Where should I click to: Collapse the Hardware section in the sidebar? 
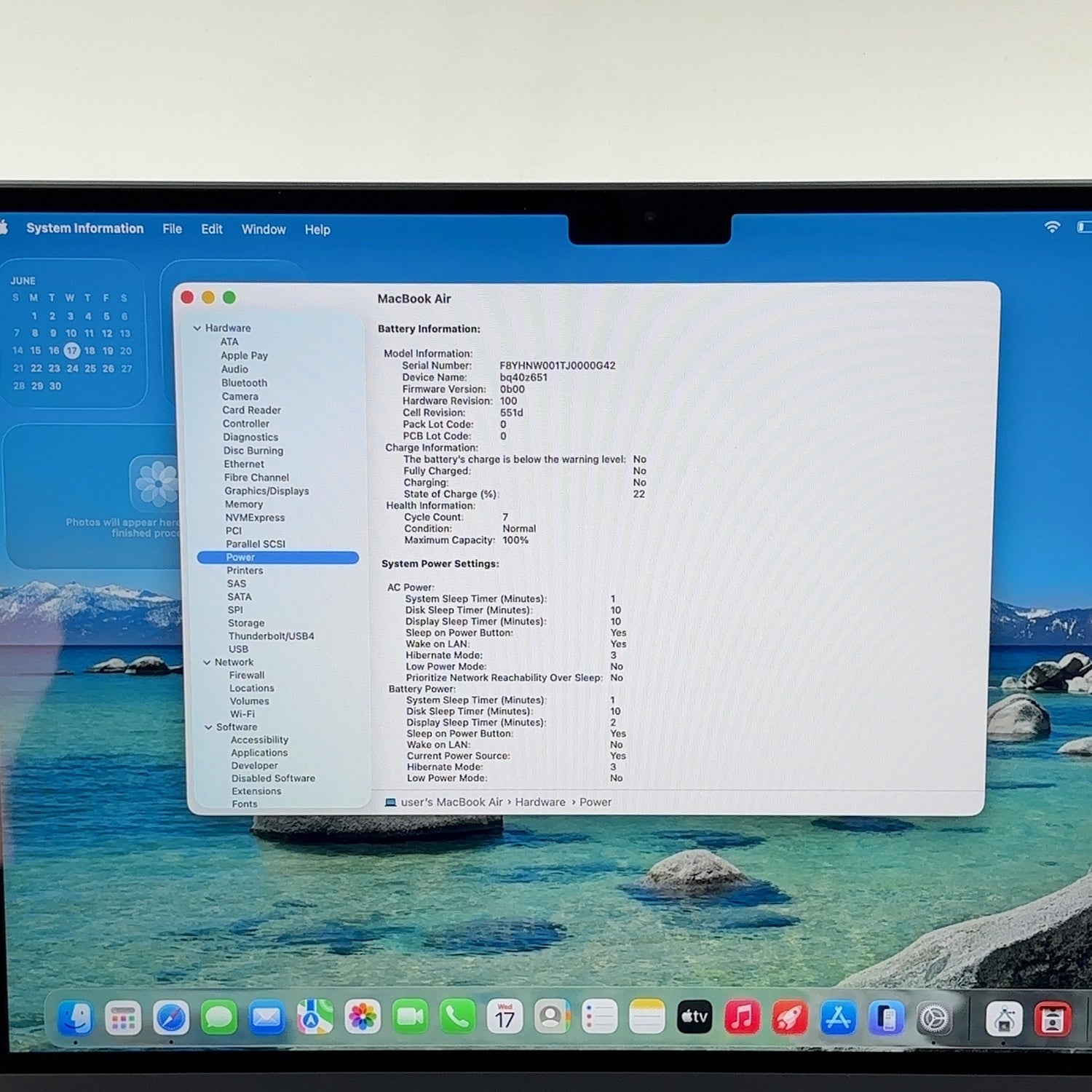pos(197,328)
